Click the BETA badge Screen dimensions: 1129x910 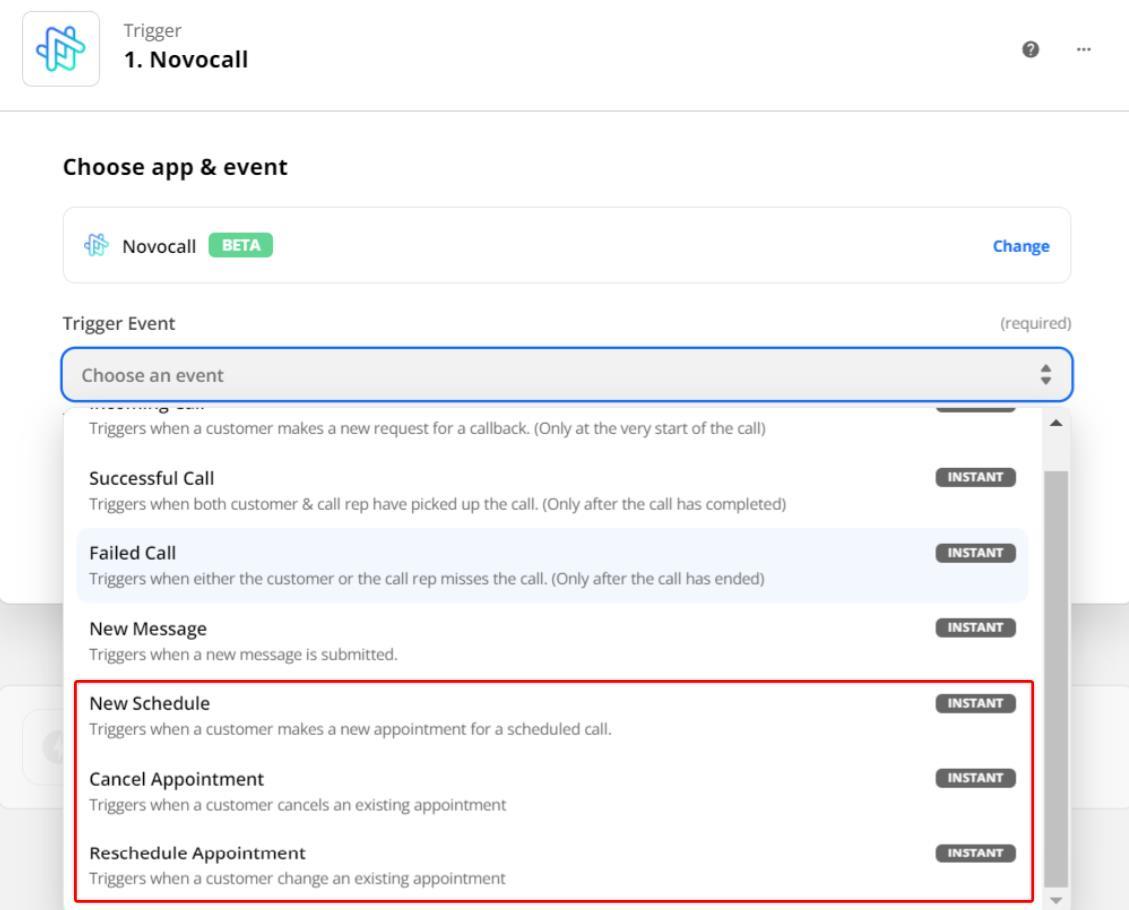pos(240,245)
